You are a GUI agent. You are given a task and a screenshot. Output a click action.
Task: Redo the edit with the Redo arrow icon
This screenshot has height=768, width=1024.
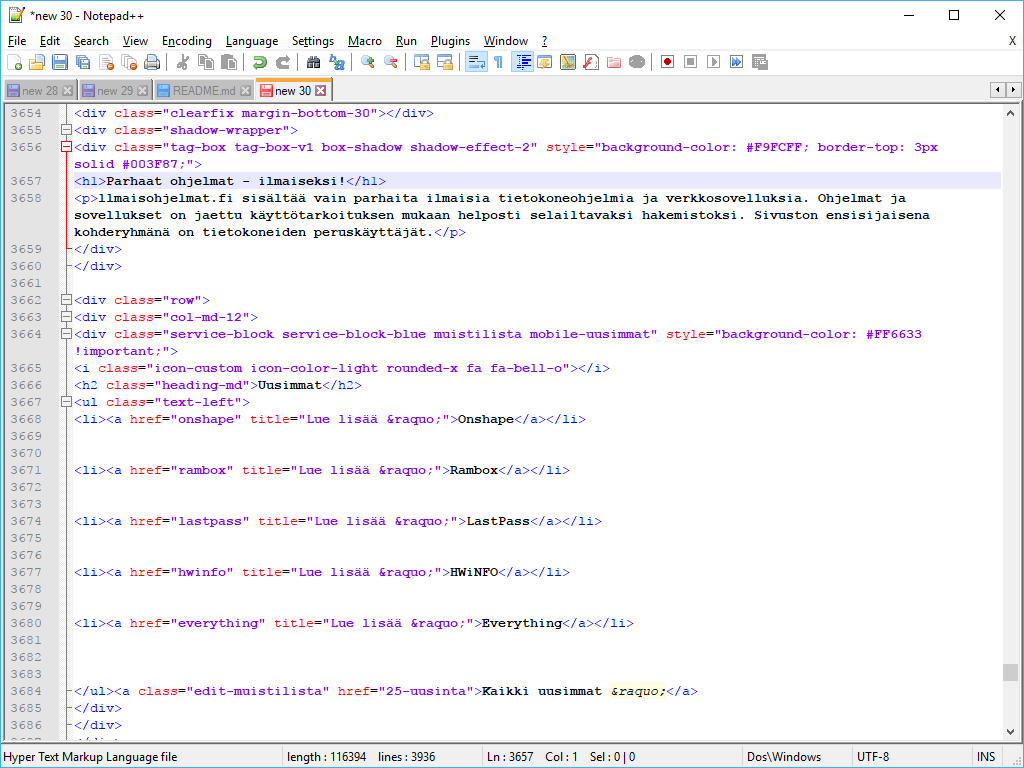pyautogui.click(x=283, y=62)
